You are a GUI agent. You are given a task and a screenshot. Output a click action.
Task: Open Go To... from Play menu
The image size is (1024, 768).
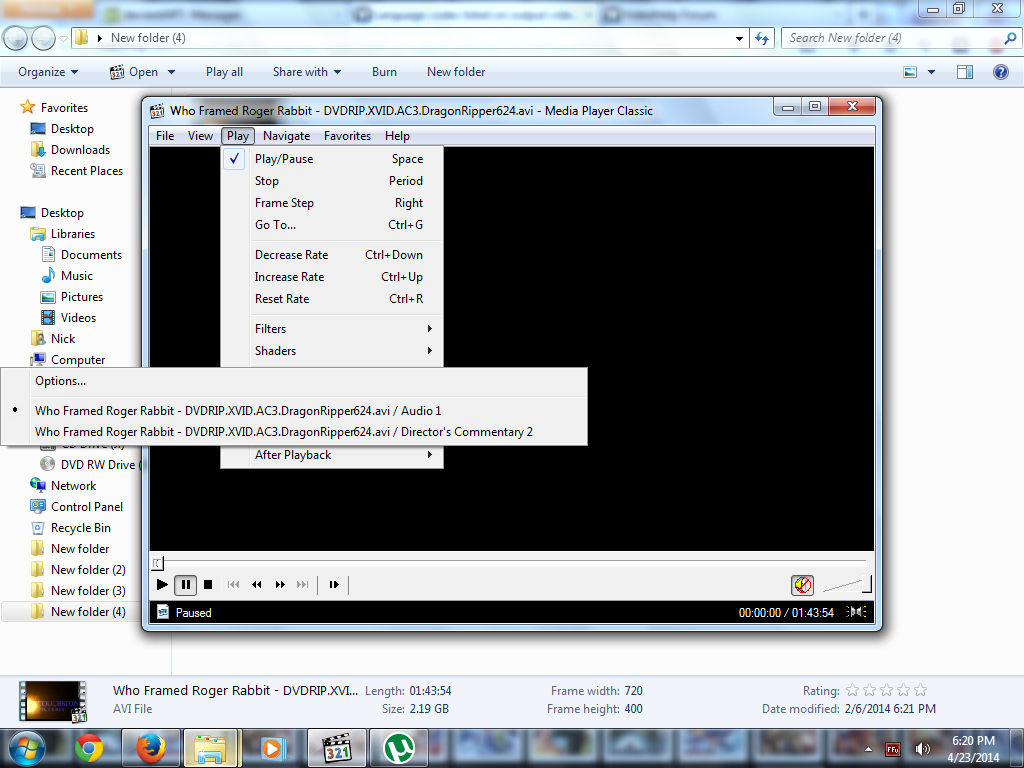pyautogui.click(x=332, y=225)
